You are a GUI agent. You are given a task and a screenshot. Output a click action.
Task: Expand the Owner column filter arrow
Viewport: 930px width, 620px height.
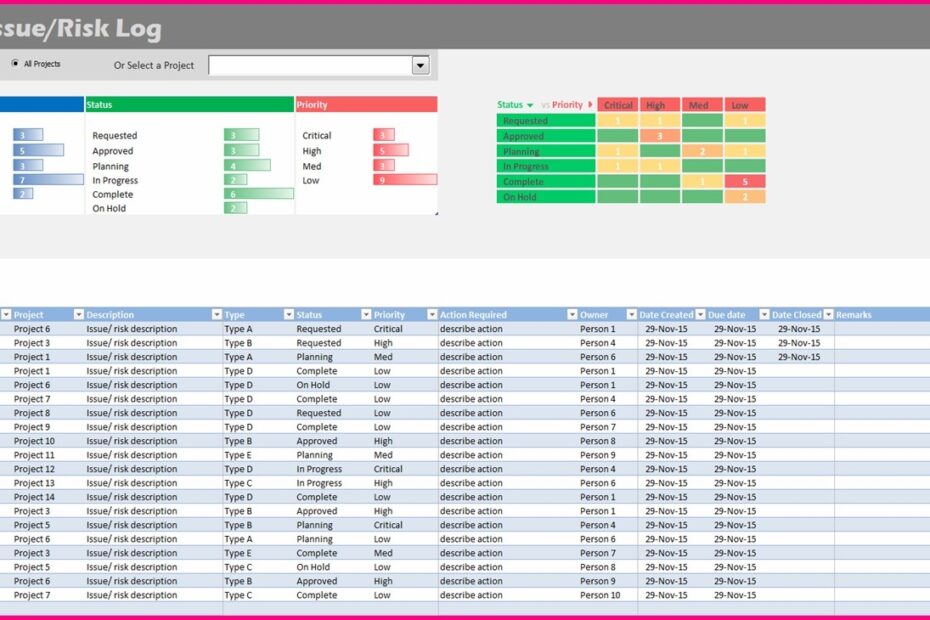pyautogui.click(x=631, y=315)
